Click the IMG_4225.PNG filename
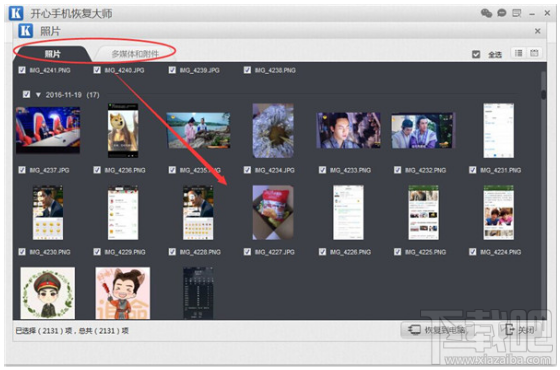The image size is (560, 370). point(425,252)
